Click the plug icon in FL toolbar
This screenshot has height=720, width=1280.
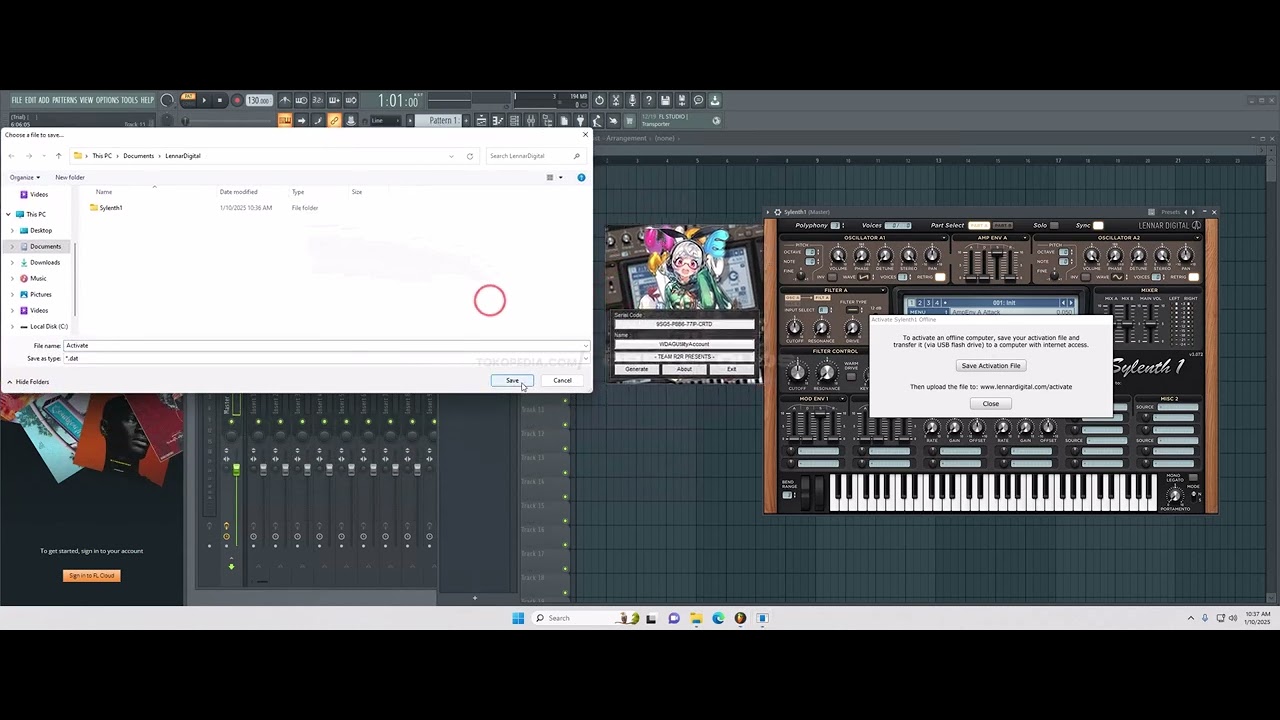pos(579,120)
